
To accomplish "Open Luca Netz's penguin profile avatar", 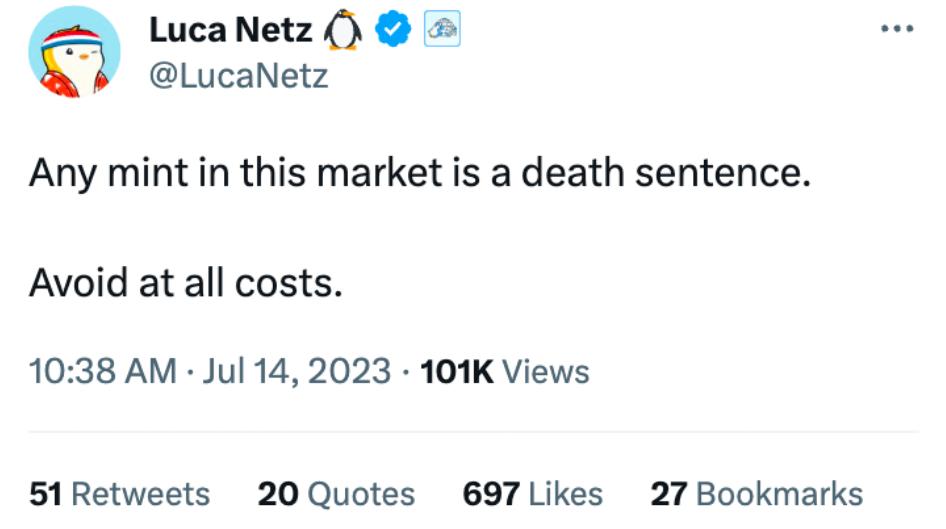I will [x=74, y=57].
